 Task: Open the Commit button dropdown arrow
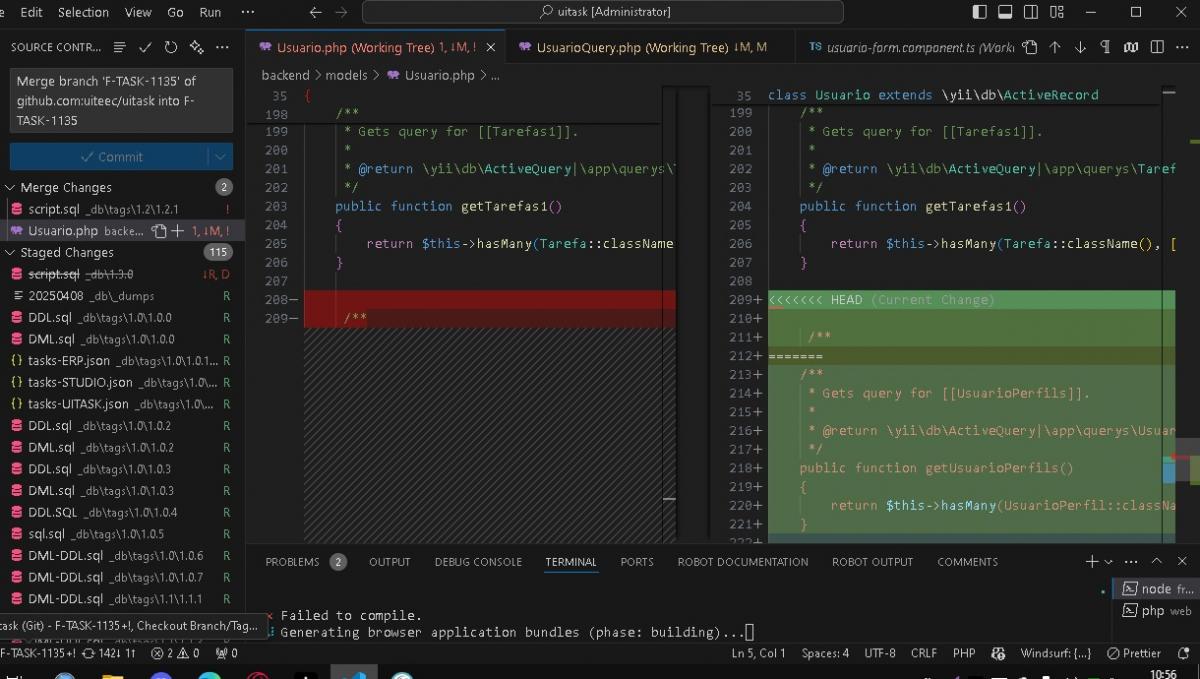coord(220,157)
